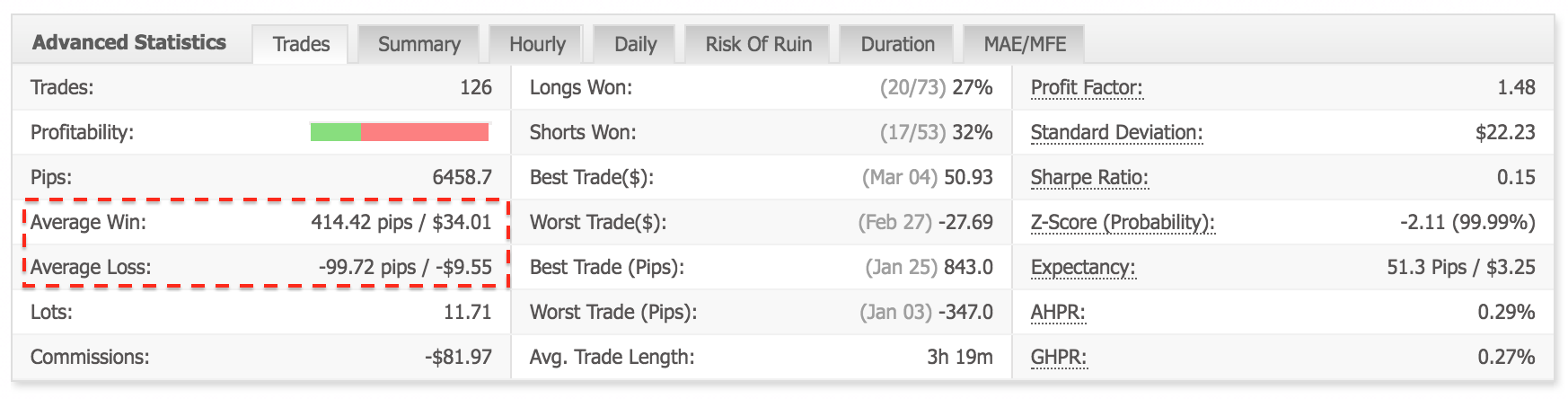Switch to the Summary tab

(x=418, y=44)
